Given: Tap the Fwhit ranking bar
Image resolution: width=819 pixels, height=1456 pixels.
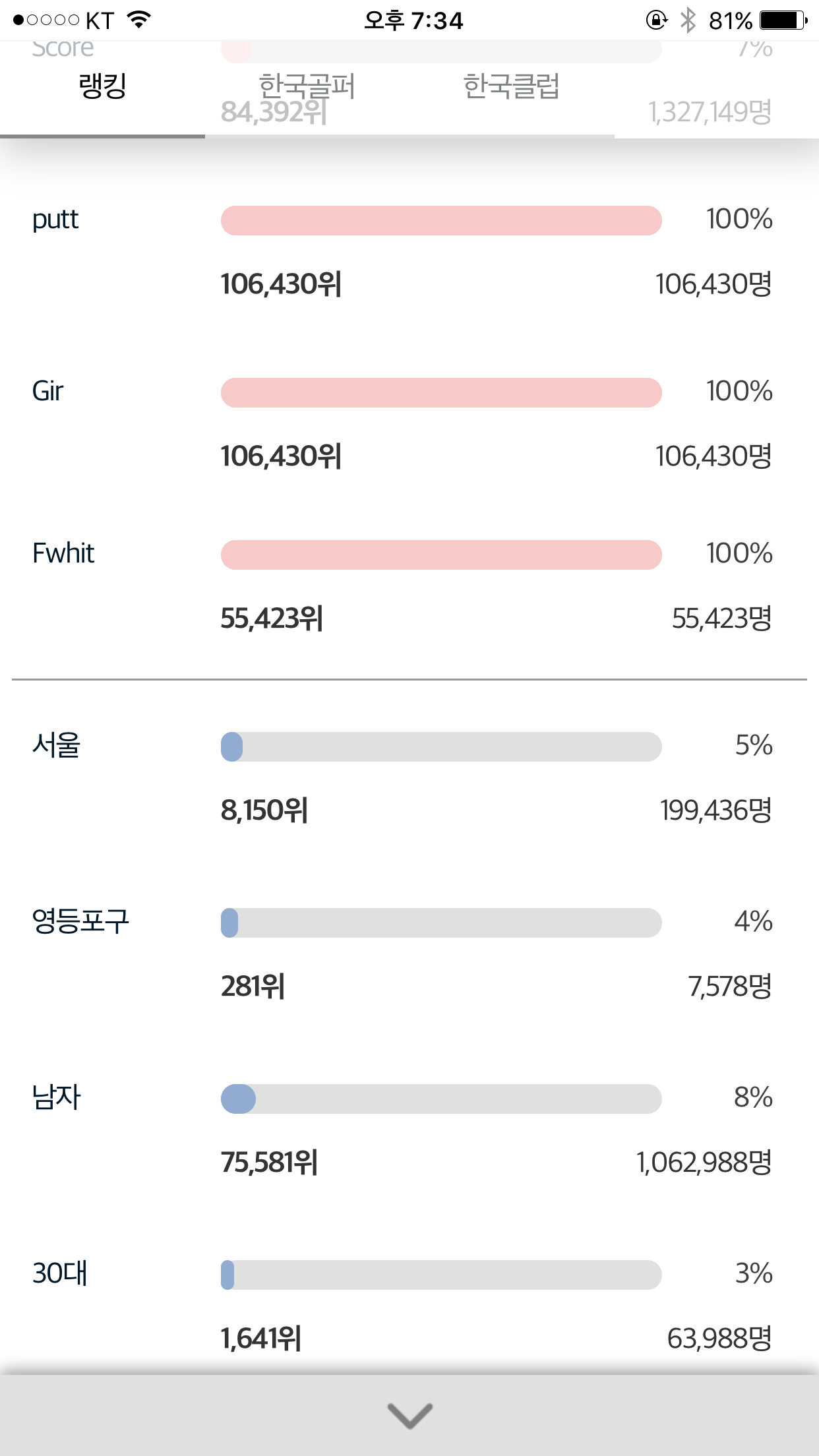Looking at the screenshot, I should 440,555.
